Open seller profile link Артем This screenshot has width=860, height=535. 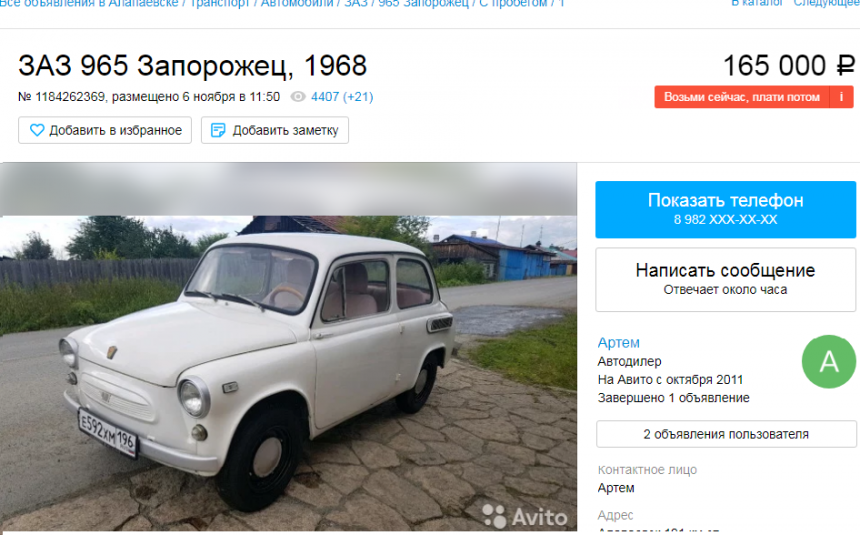619,342
